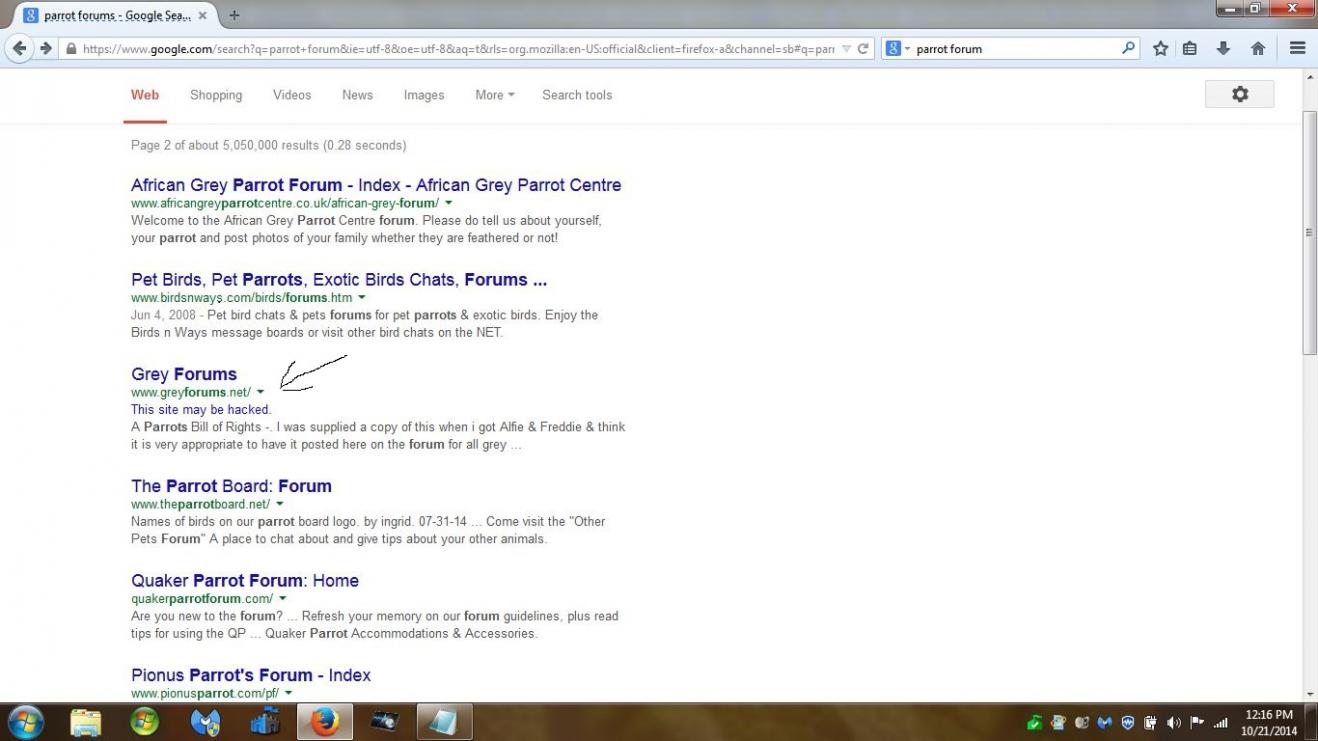Open the Firefox hamburger menu
This screenshot has height=741, width=1318.
[1297, 48]
